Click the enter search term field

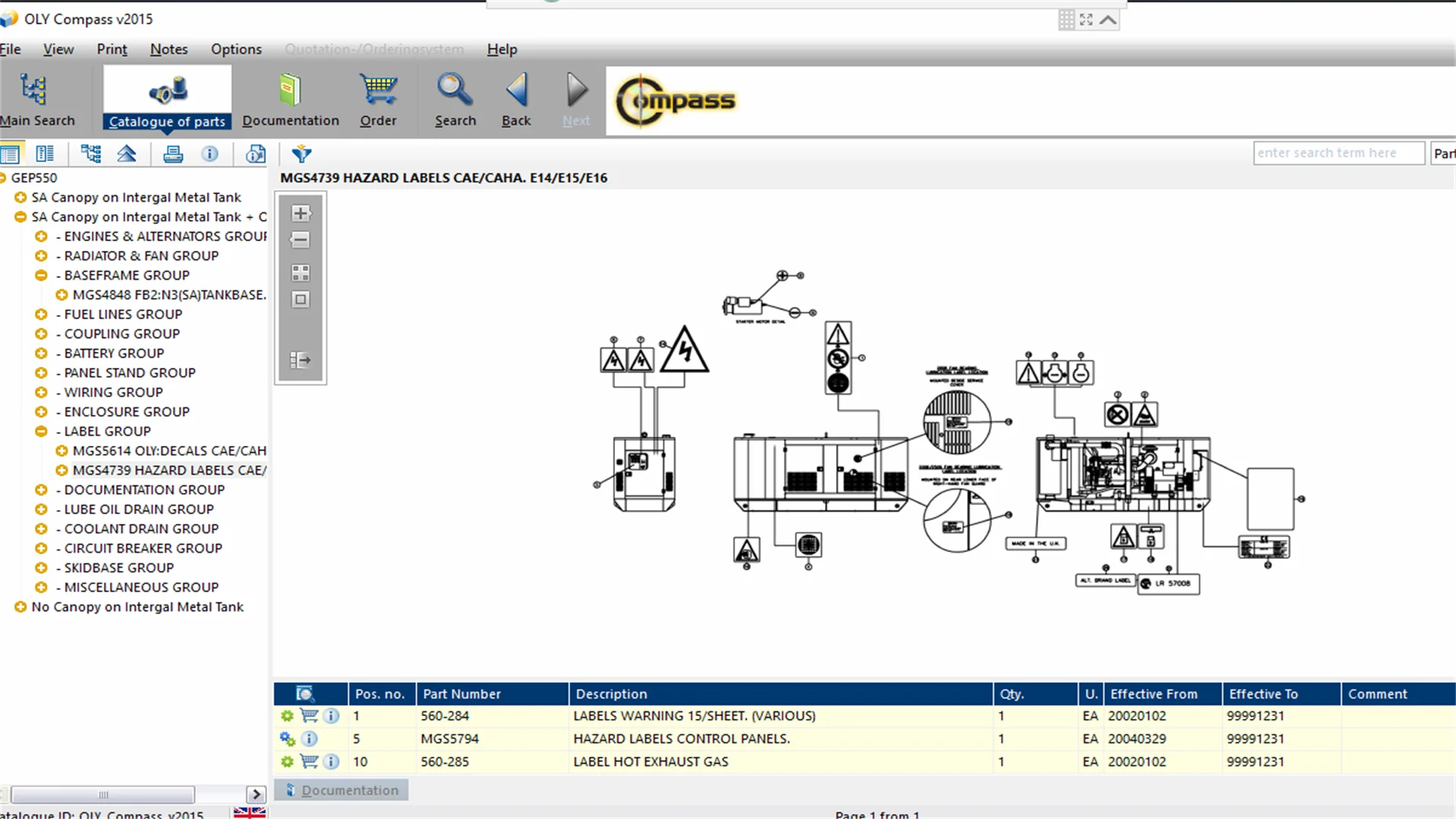click(1339, 153)
